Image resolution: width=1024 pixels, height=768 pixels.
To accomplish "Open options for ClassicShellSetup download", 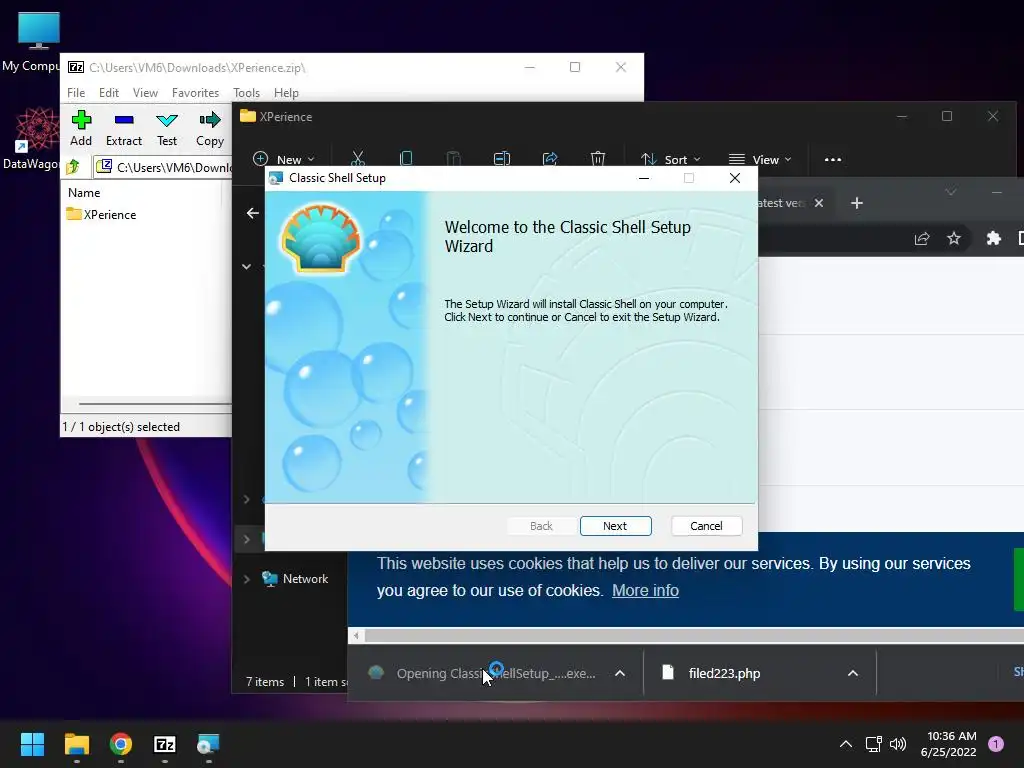I will (x=620, y=673).
